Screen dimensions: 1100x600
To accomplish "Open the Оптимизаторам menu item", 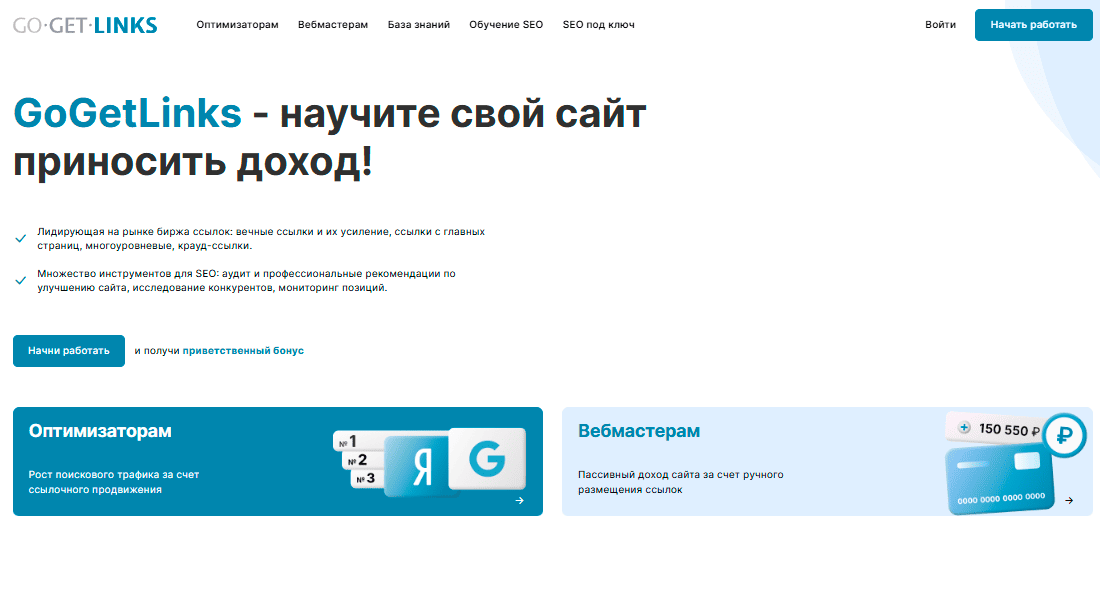I will pyautogui.click(x=237, y=25).
